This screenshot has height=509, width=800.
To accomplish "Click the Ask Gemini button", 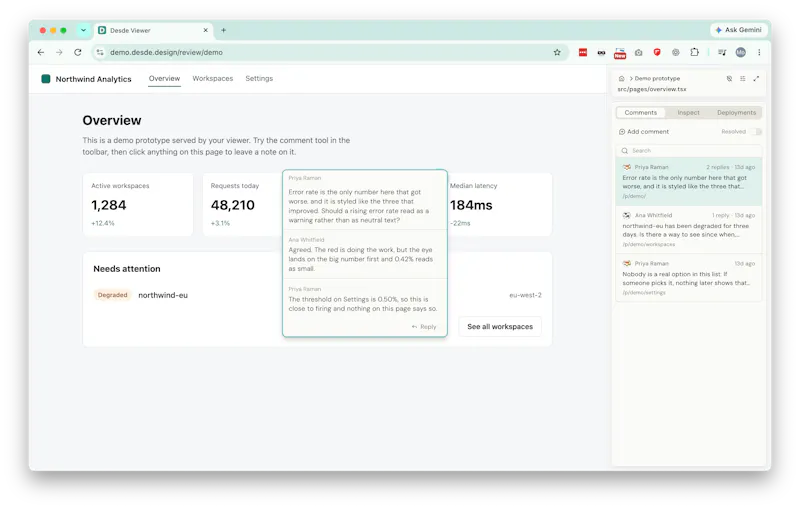I will pyautogui.click(x=739, y=30).
